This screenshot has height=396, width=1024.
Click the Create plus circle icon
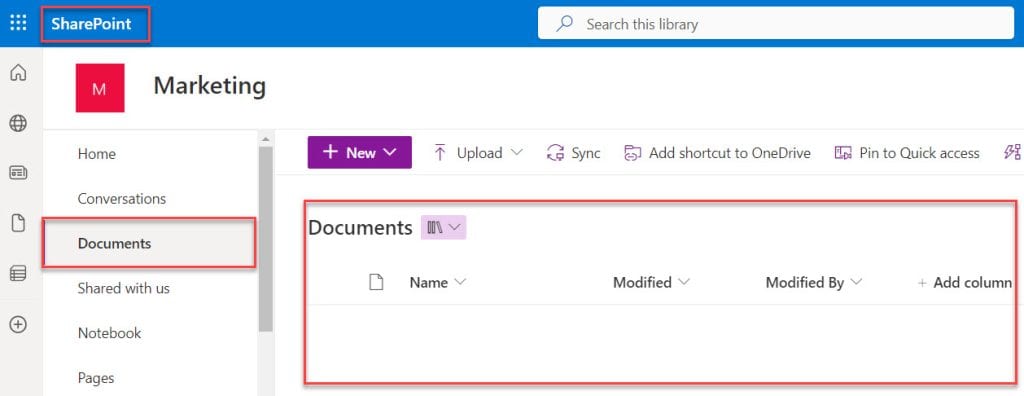[18, 324]
